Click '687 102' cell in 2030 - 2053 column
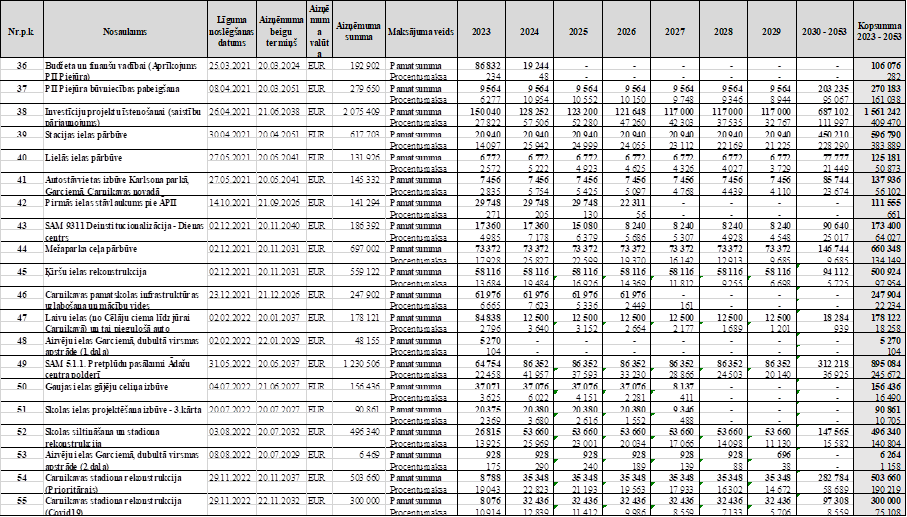Image resolution: width=907 pixels, height=517 pixels. pos(824,112)
